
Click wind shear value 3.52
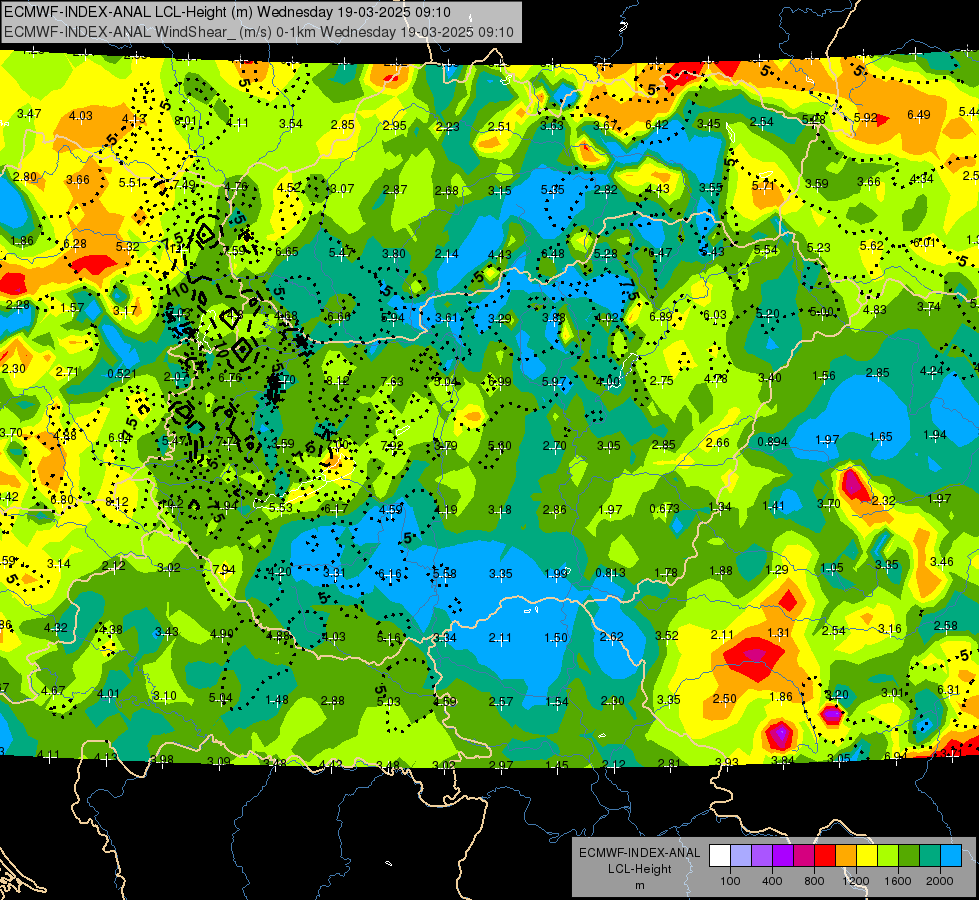click(x=667, y=635)
